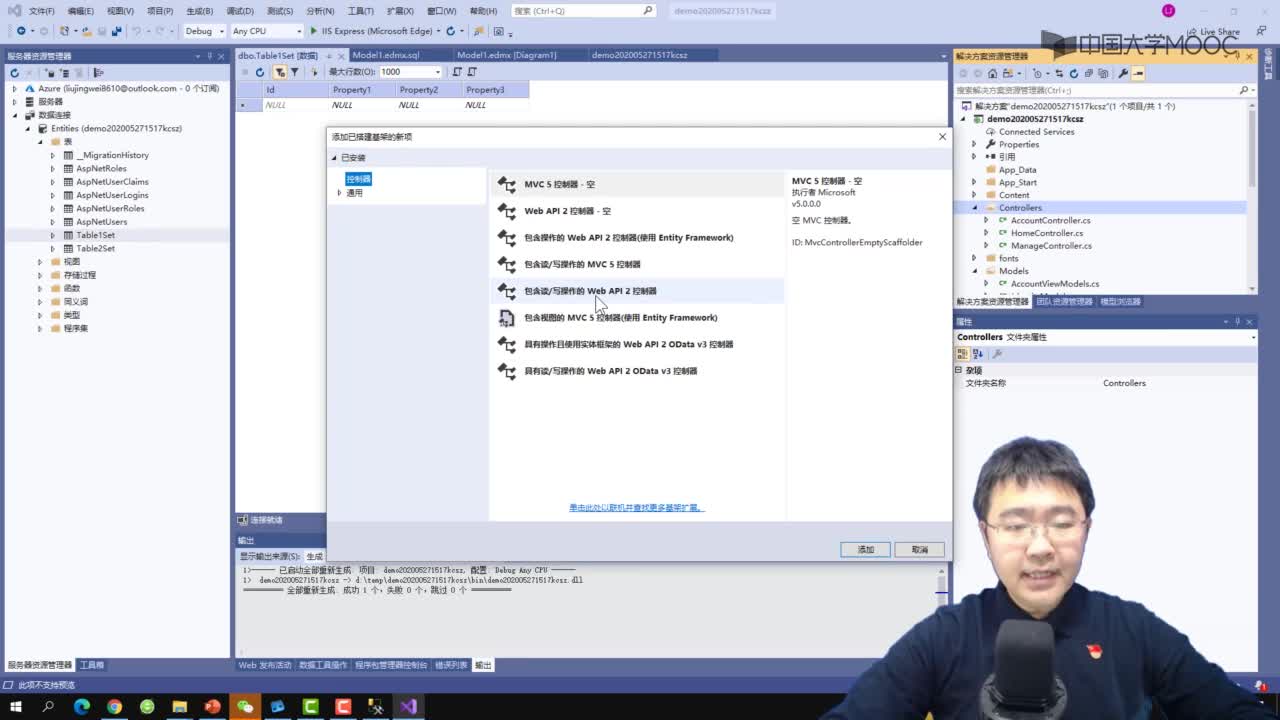Viewport: 1280px width, 720px height.
Task: Click the Windows taskbar search icon
Action: pyautogui.click(x=48, y=707)
